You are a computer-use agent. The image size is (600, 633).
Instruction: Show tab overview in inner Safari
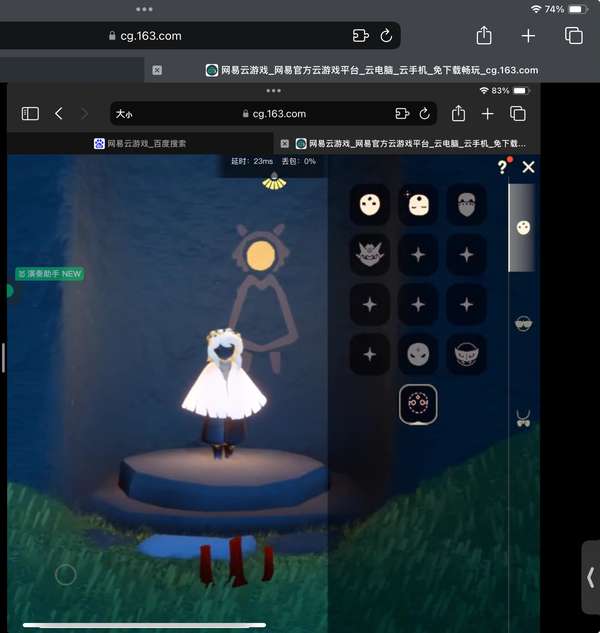coord(518,114)
